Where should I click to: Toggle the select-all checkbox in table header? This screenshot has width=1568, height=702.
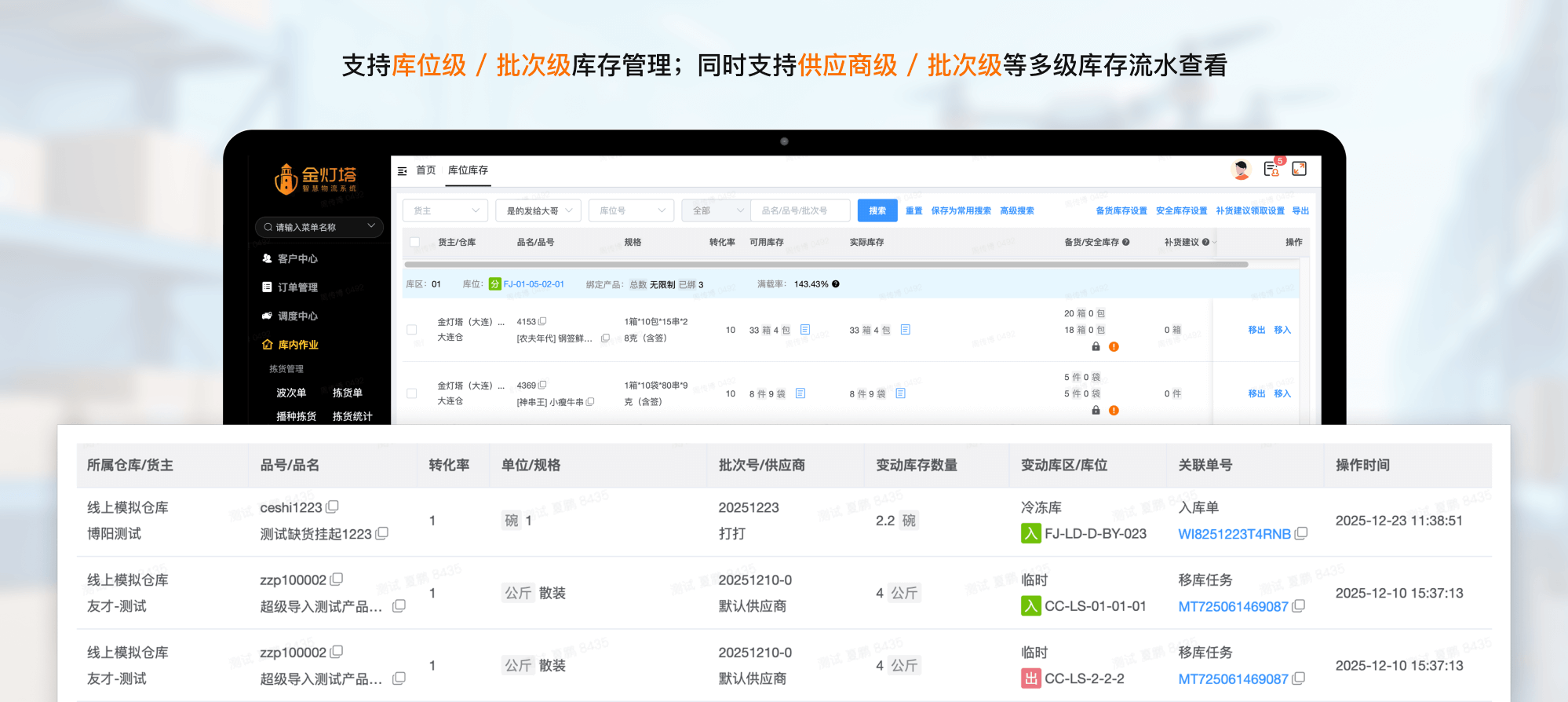(414, 242)
